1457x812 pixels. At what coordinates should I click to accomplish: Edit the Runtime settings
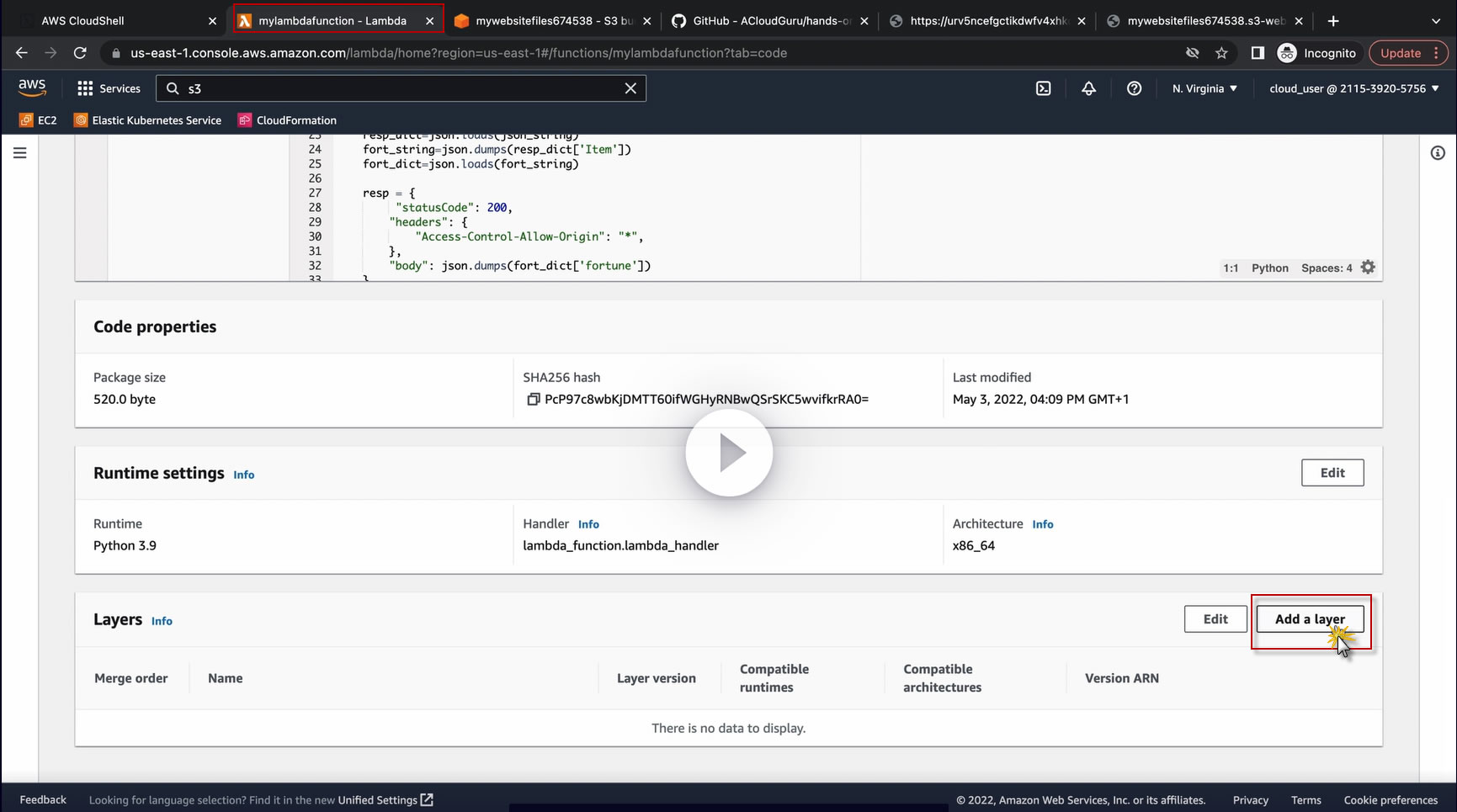(x=1332, y=473)
